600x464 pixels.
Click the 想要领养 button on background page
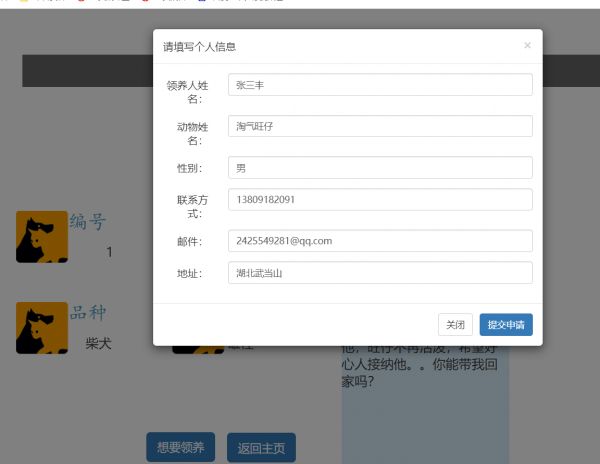click(x=181, y=447)
